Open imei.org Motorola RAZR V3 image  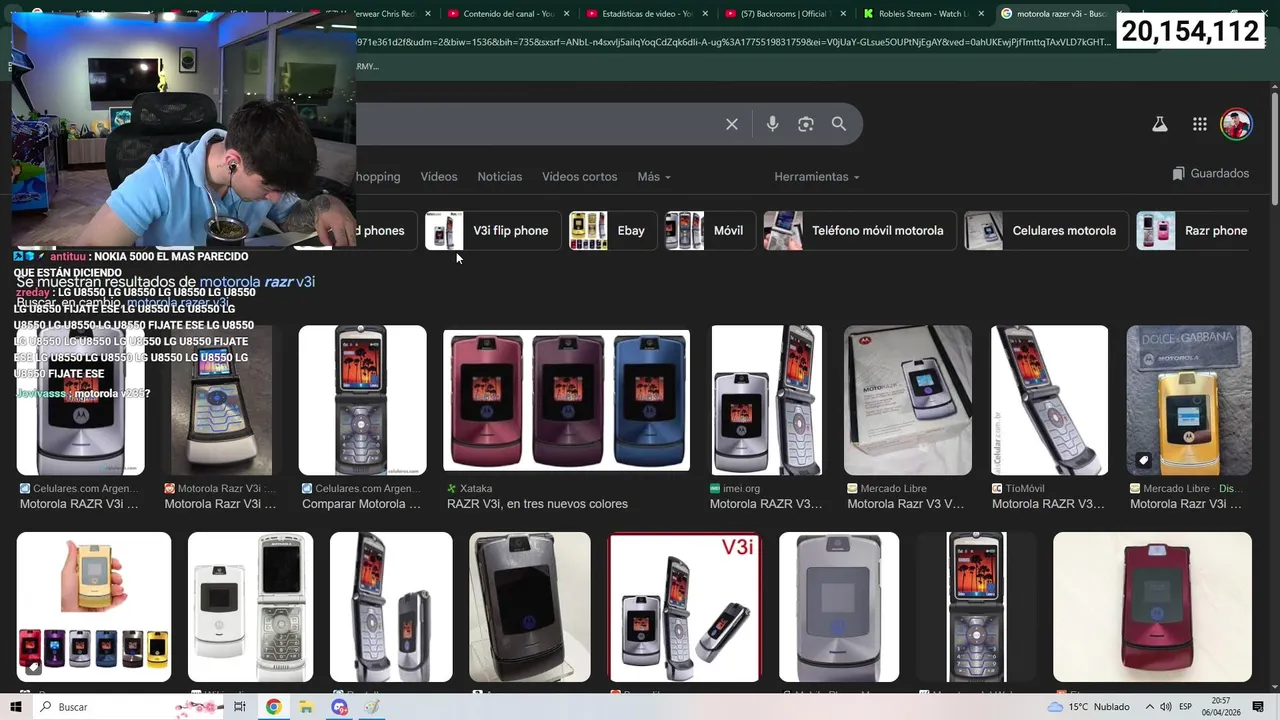(x=767, y=400)
